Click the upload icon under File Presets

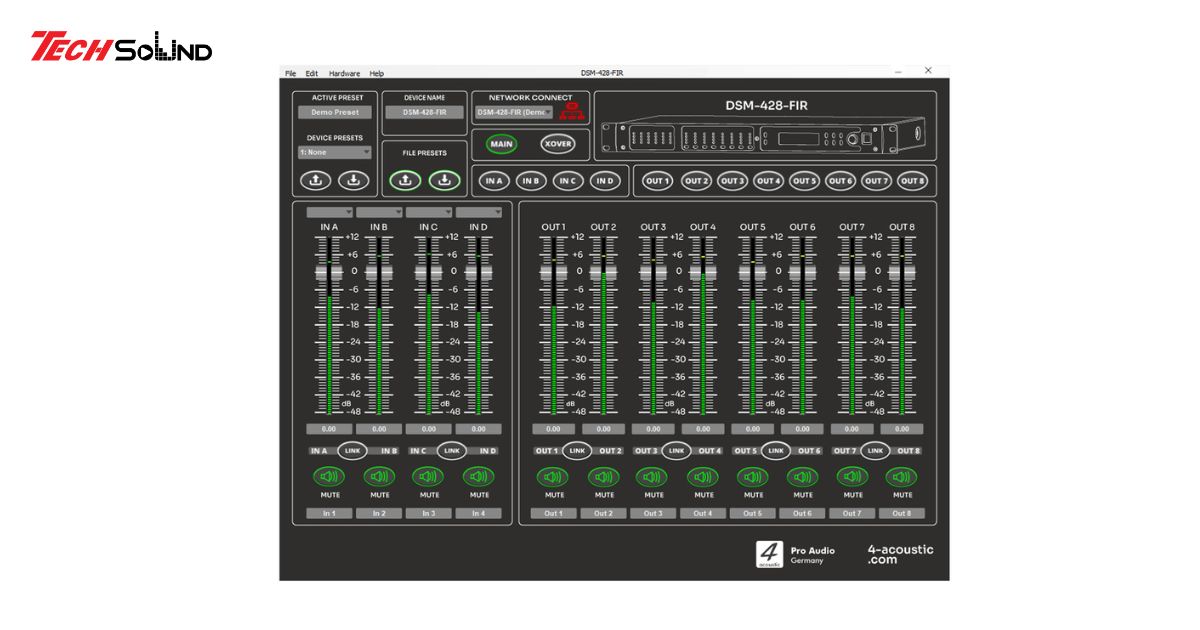click(405, 180)
